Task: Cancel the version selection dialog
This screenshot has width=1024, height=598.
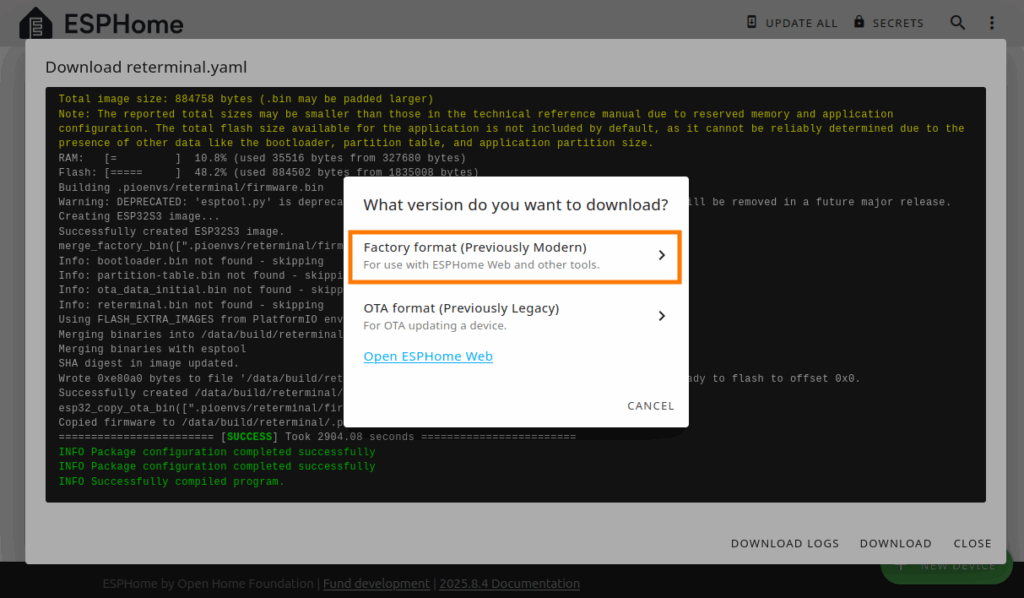Action: [x=650, y=406]
